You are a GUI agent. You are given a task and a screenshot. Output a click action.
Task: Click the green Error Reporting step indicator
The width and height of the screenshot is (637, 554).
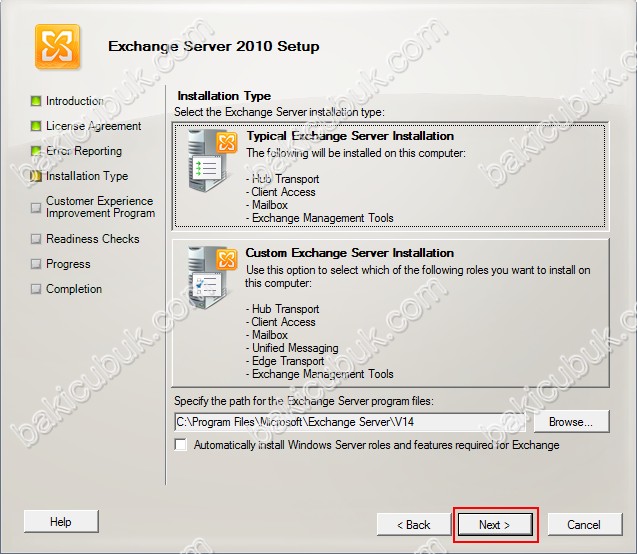coord(36,151)
